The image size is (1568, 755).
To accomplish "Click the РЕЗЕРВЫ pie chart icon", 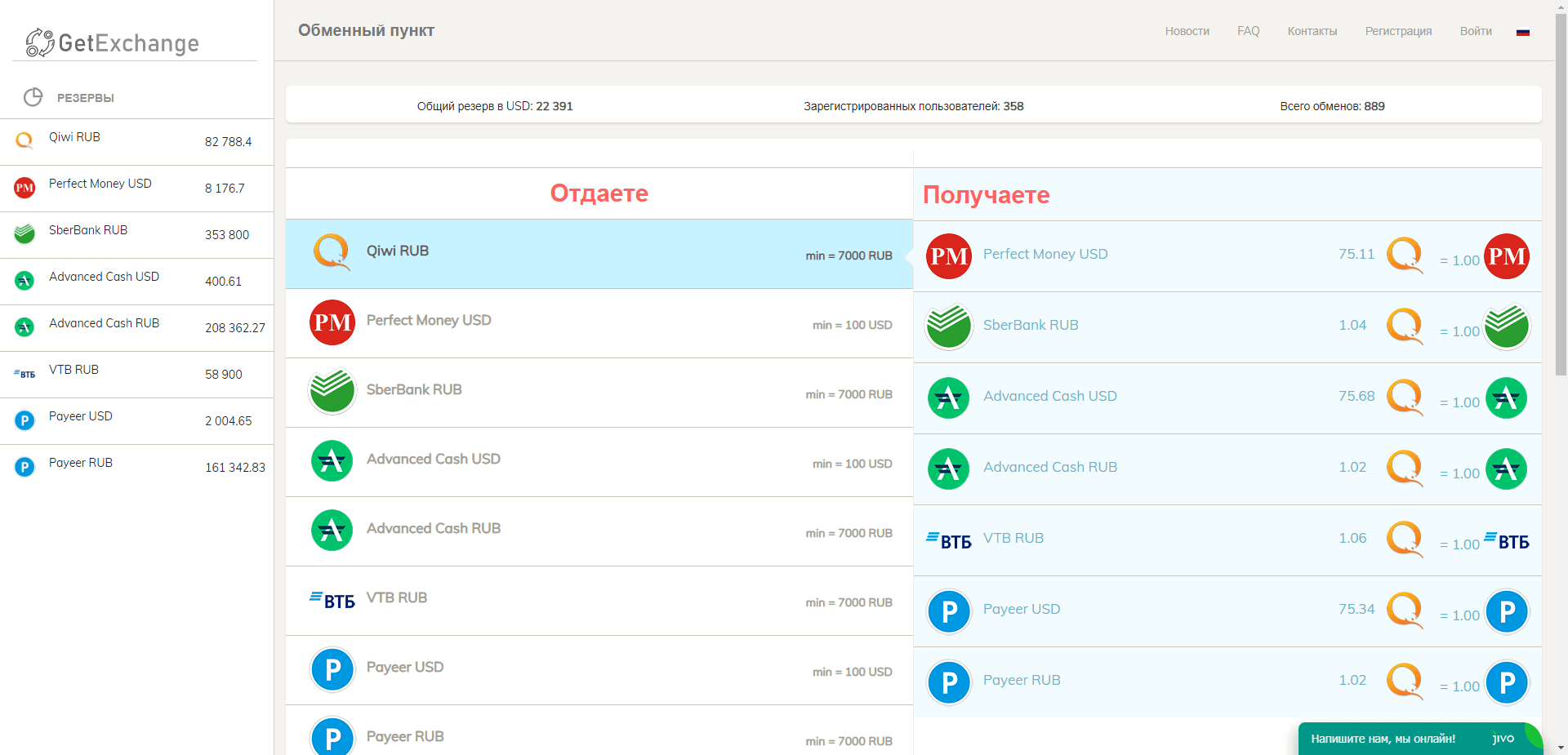I will tap(33, 97).
